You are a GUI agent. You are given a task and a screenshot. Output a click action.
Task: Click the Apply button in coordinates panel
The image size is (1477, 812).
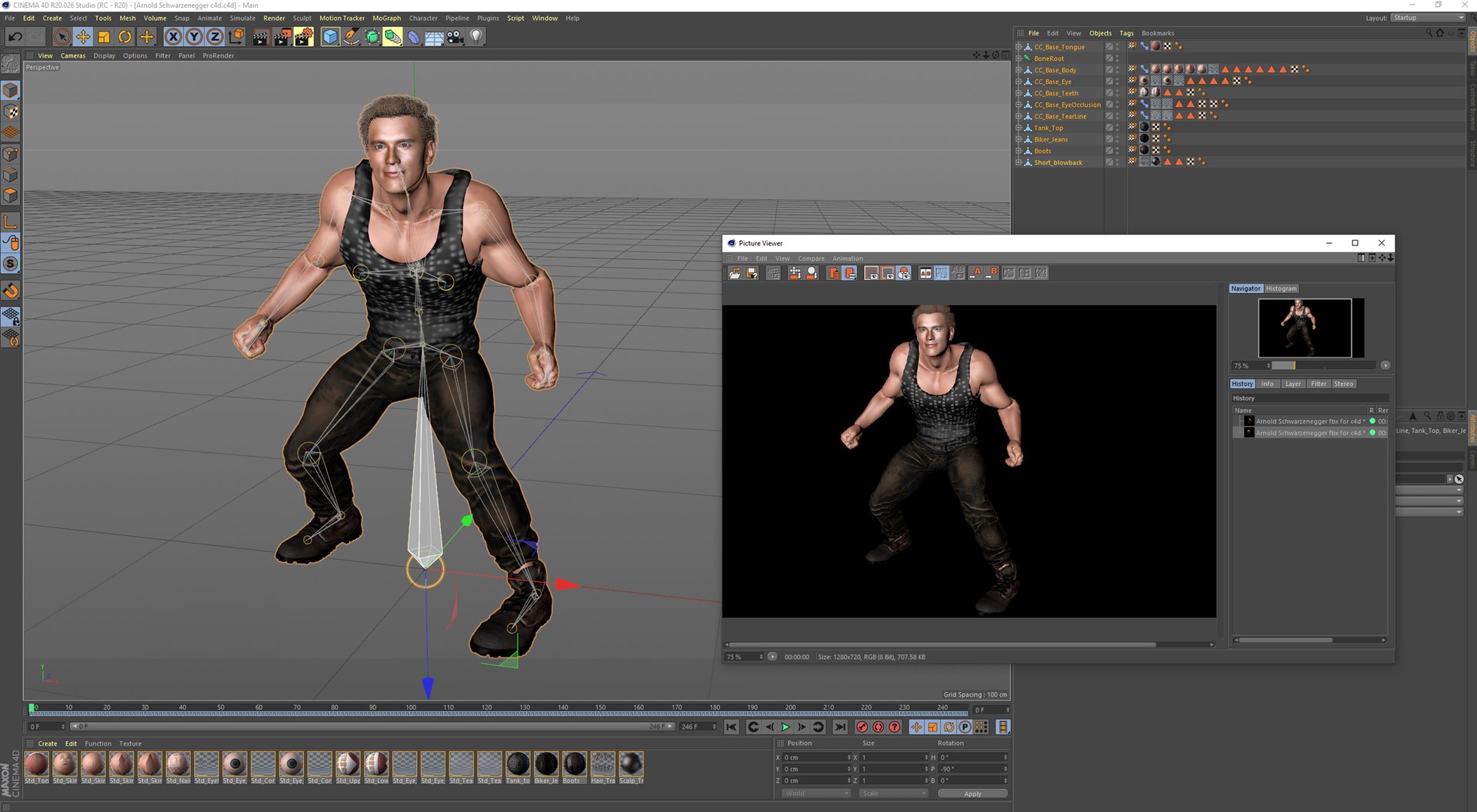point(972,794)
